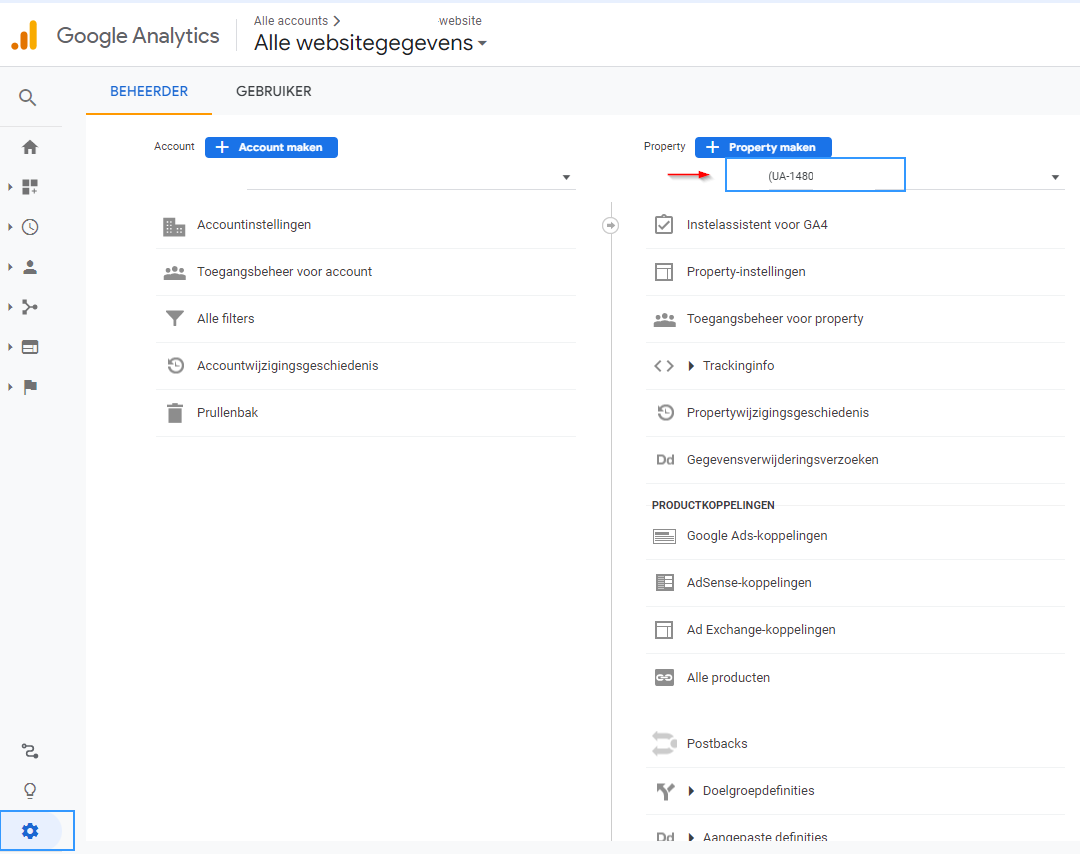Open Propertywijzigingsgeschiedenis

tap(855, 413)
